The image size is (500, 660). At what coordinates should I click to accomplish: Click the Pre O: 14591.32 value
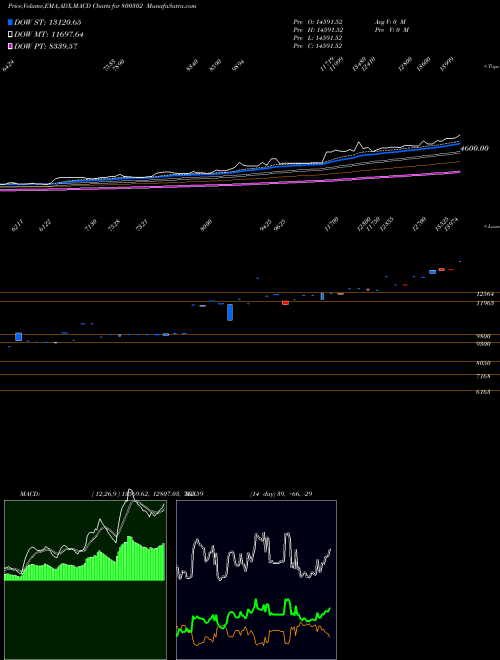point(318,22)
